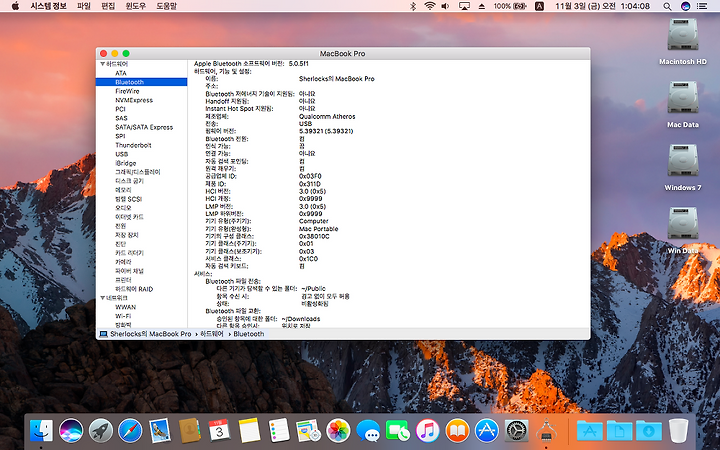Select SATA/SATA Express in the sidebar
This screenshot has height=450, width=720.
pyautogui.click(x=144, y=127)
